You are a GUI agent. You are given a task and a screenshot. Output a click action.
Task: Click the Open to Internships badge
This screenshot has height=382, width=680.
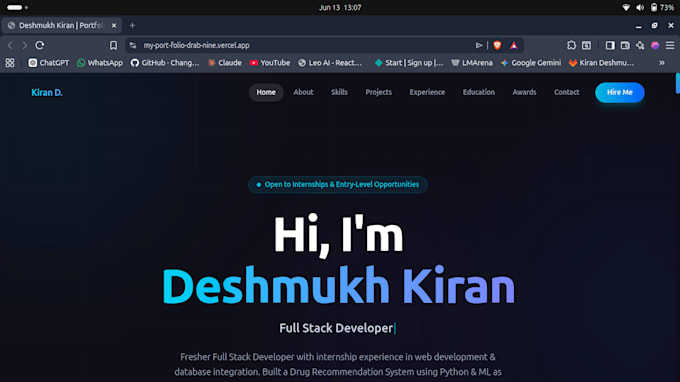[338, 185]
